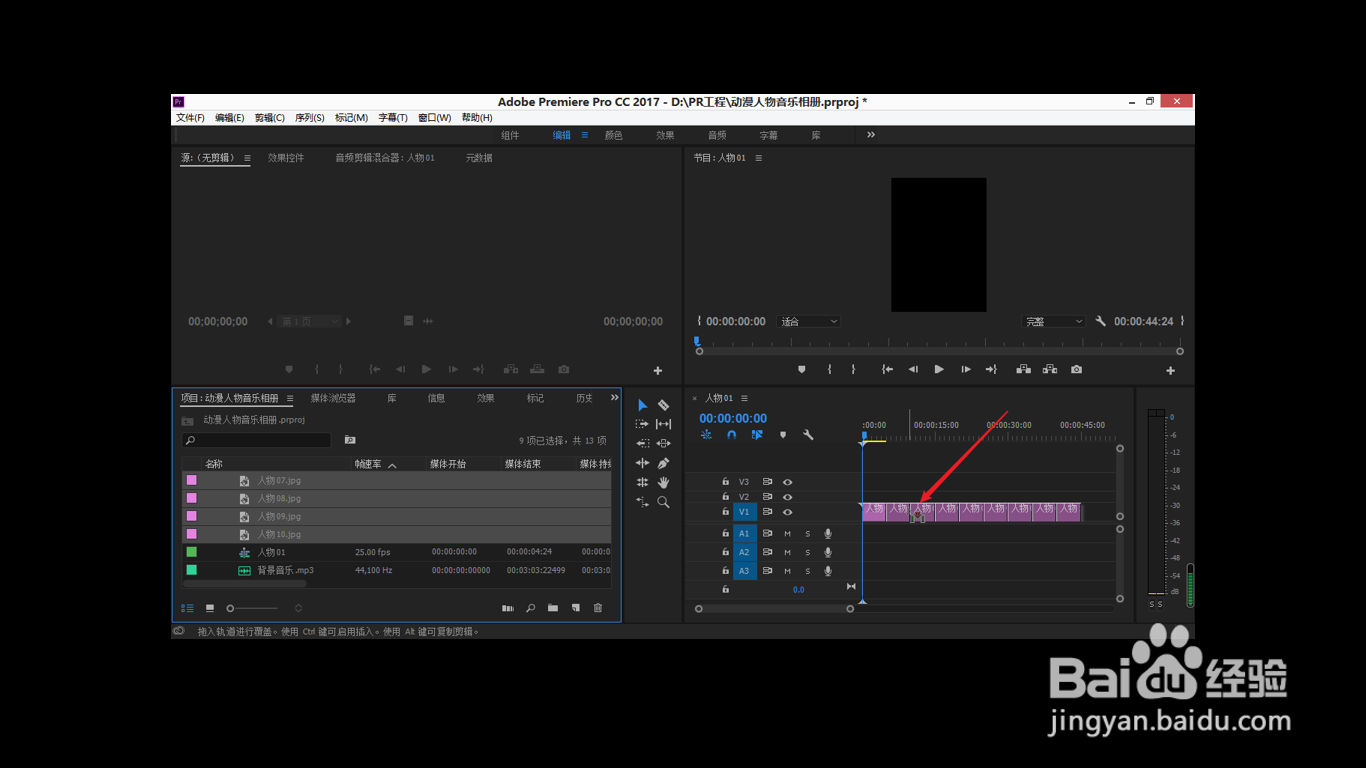Step forward one frame in Program monitor
1366x768 pixels.
coord(965,369)
